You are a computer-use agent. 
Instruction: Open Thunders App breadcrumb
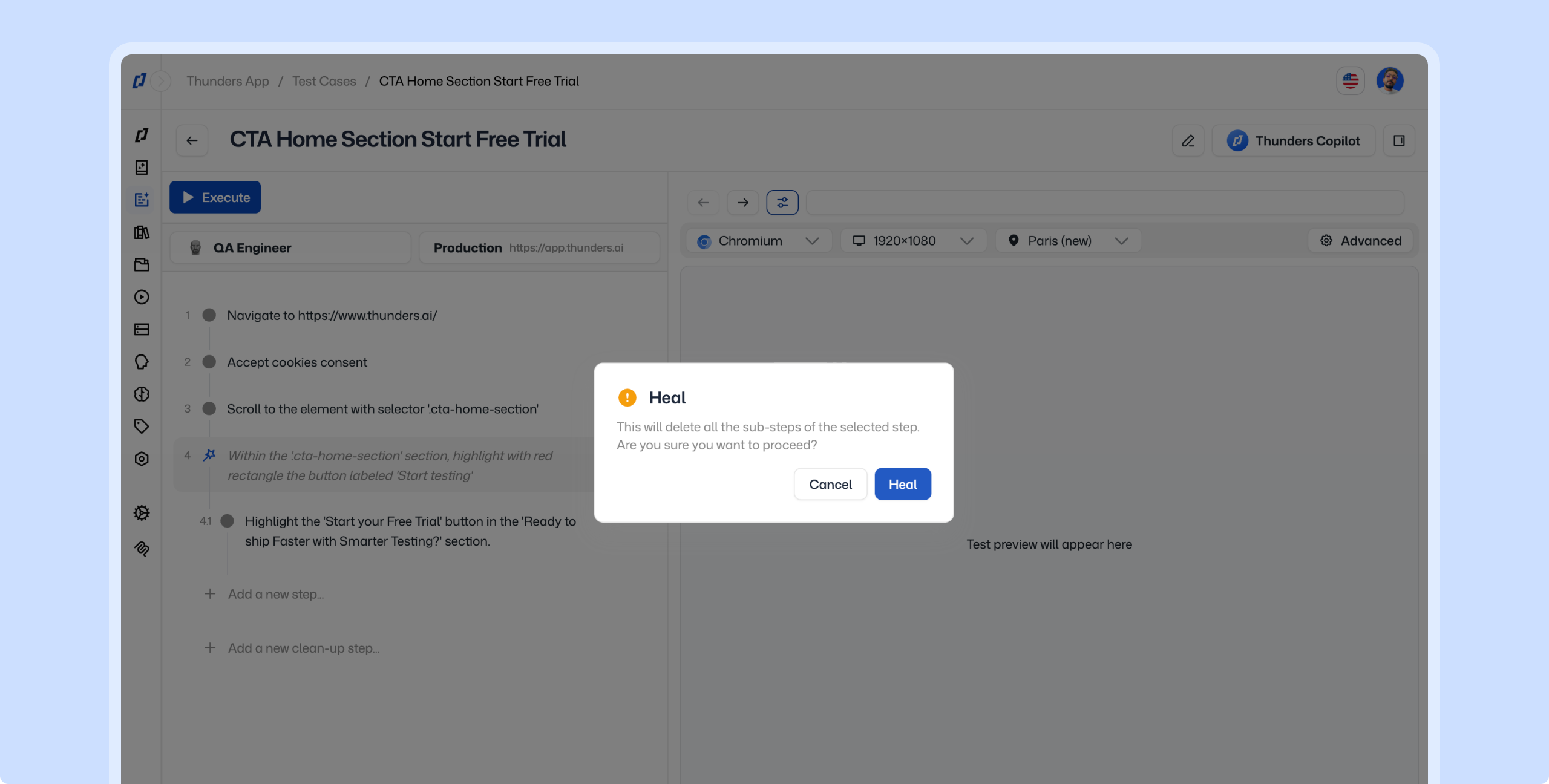[228, 81]
